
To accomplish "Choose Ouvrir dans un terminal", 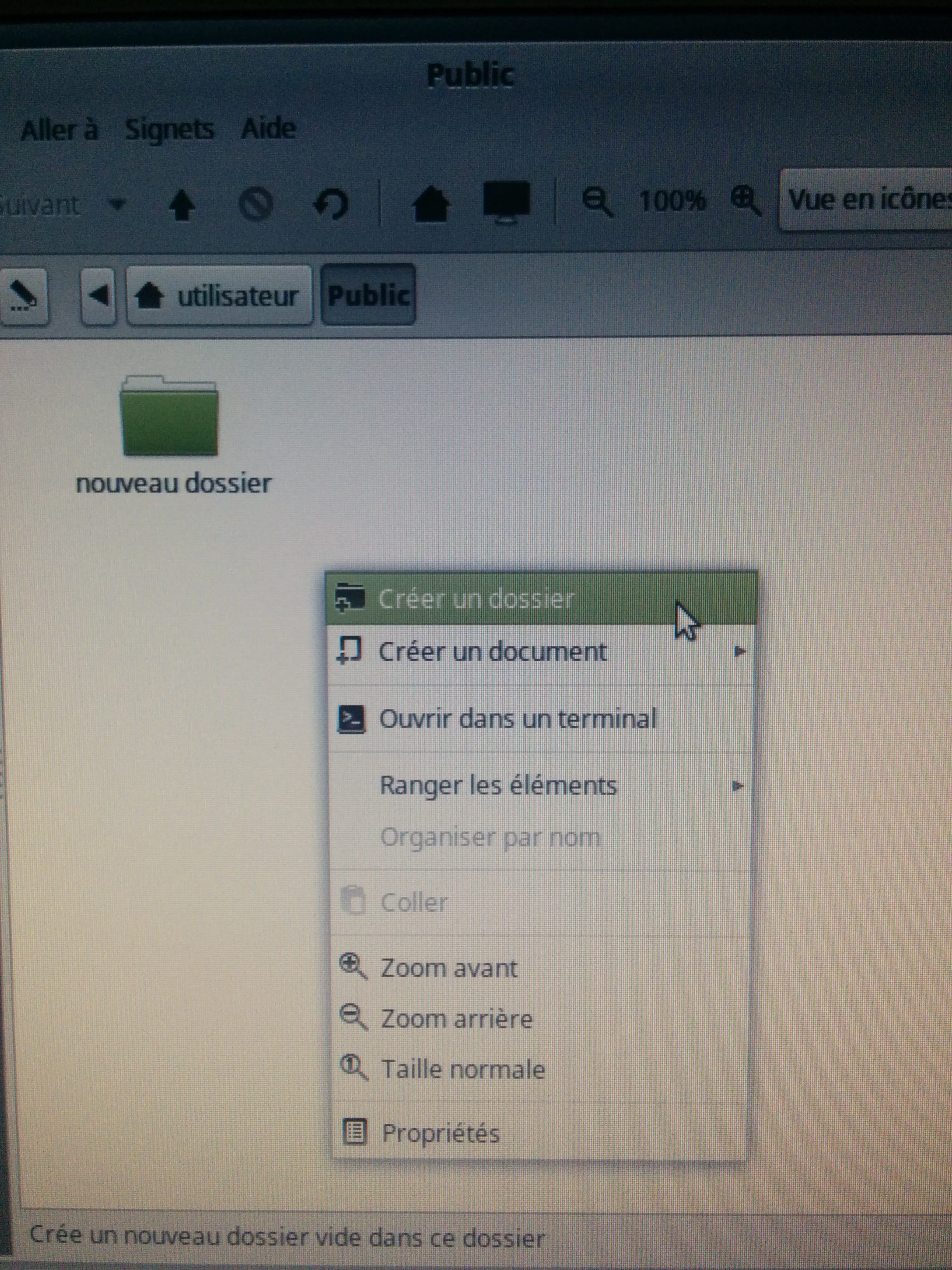I will (x=518, y=719).
